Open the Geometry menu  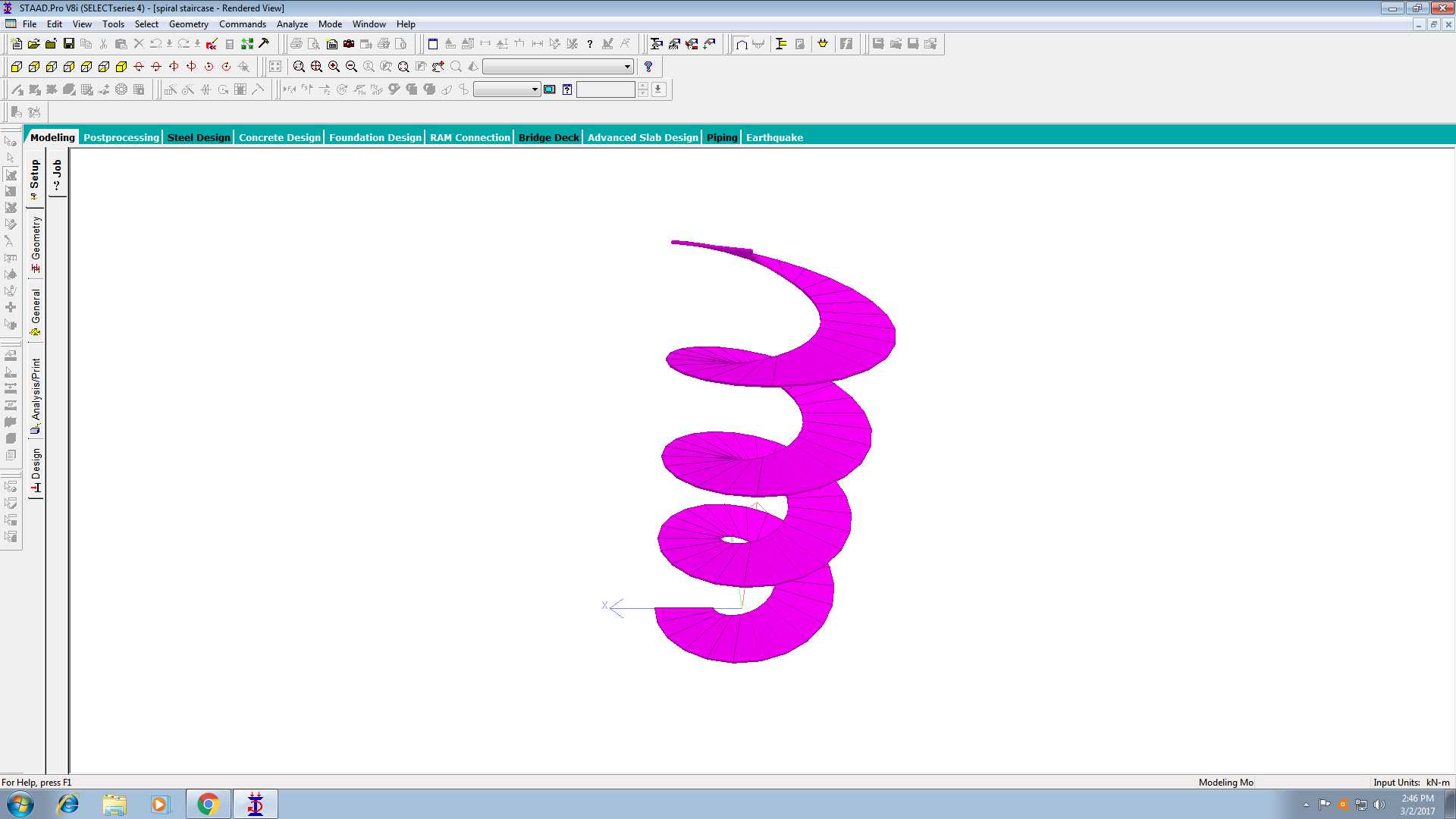pyautogui.click(x=189, y=24)
